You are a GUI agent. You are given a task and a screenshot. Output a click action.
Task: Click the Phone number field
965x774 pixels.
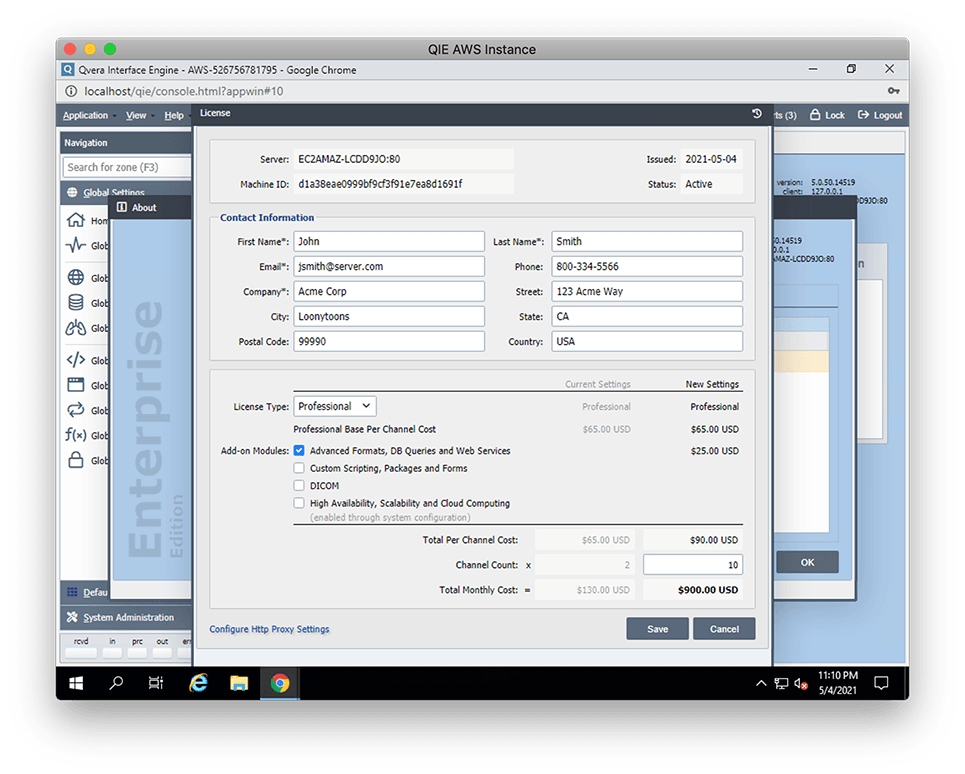pos(647,266)
